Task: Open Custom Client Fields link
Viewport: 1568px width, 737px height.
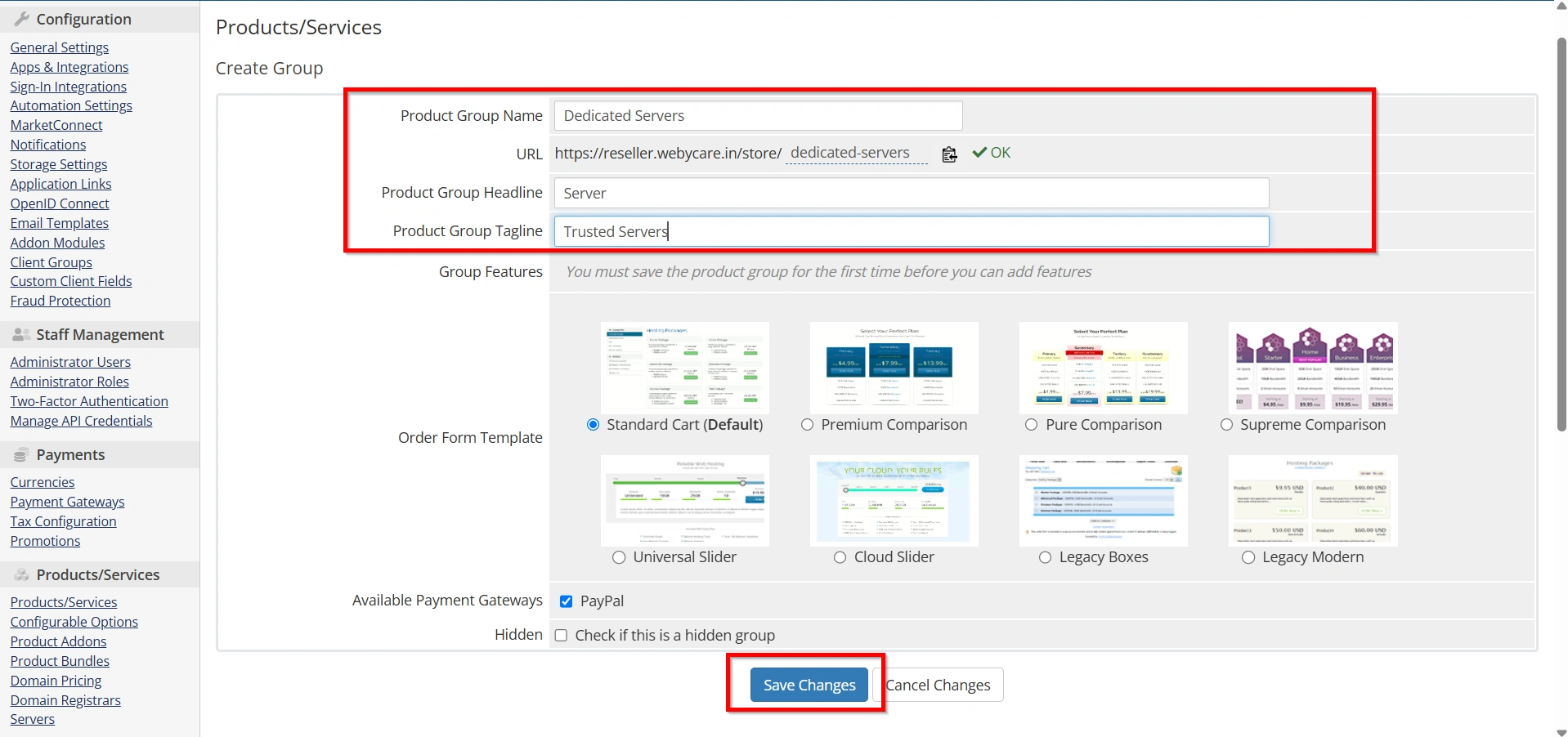Action: tap(71, 281)
